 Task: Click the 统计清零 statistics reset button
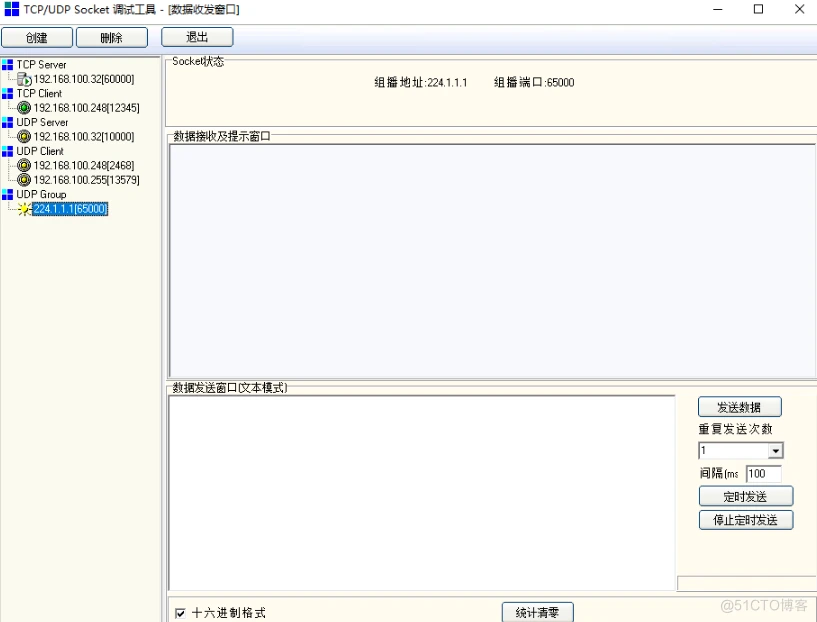pyautogui.click(x=537, y=612)
